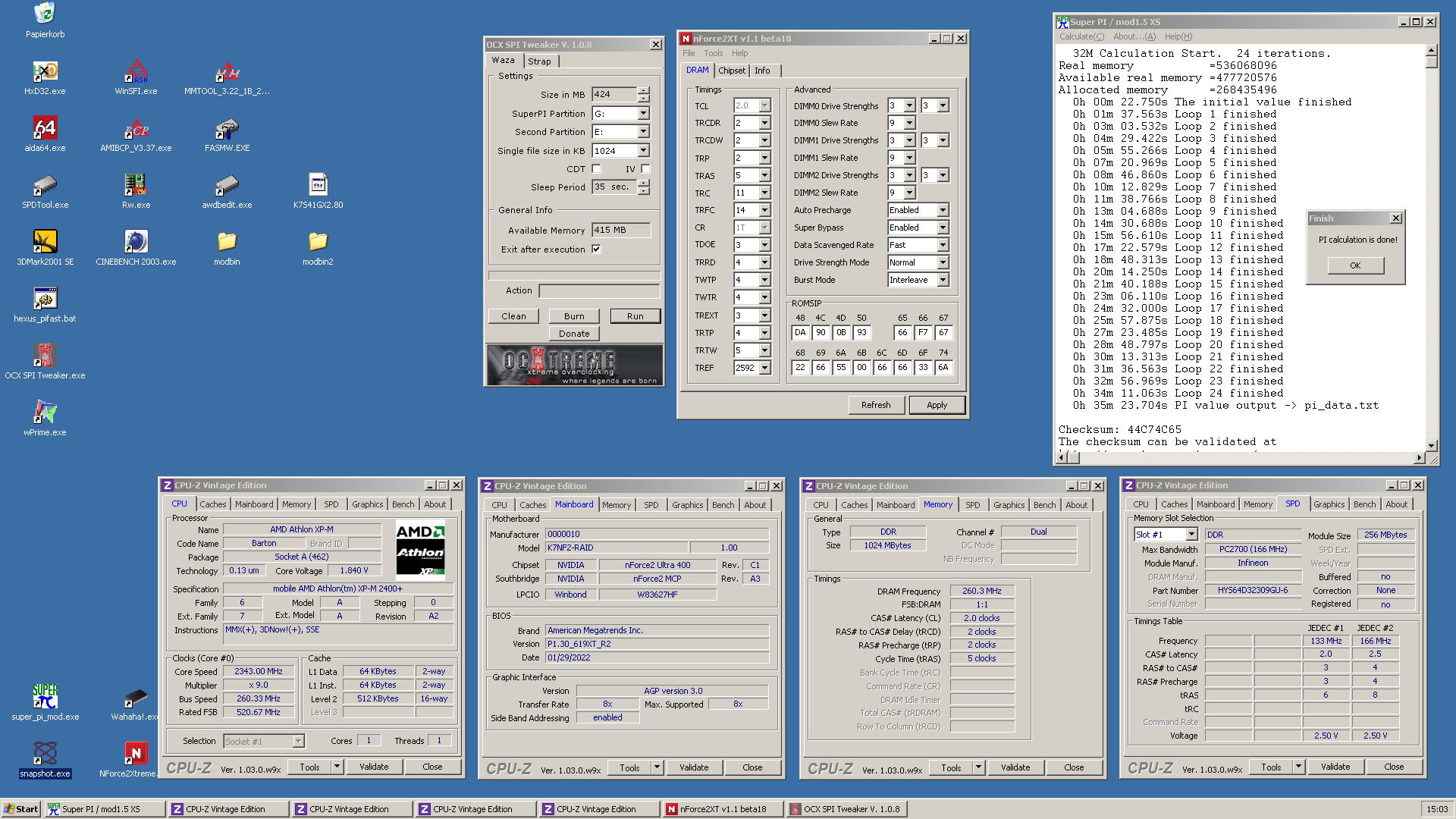Open Rw.exe desktop icon
This screenshot has width=1456, height=819.
[136, 185]
